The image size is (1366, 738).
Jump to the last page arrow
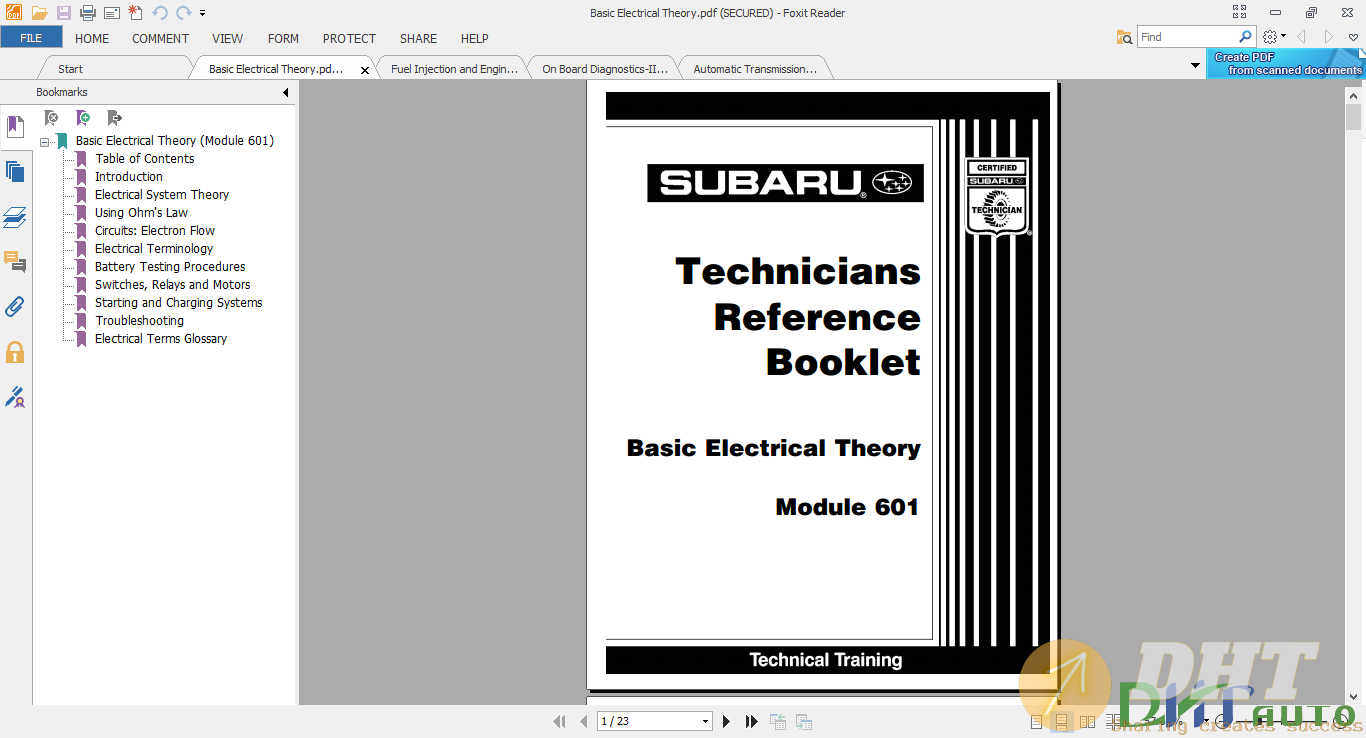pyautogui.click(x=752, y=721)
